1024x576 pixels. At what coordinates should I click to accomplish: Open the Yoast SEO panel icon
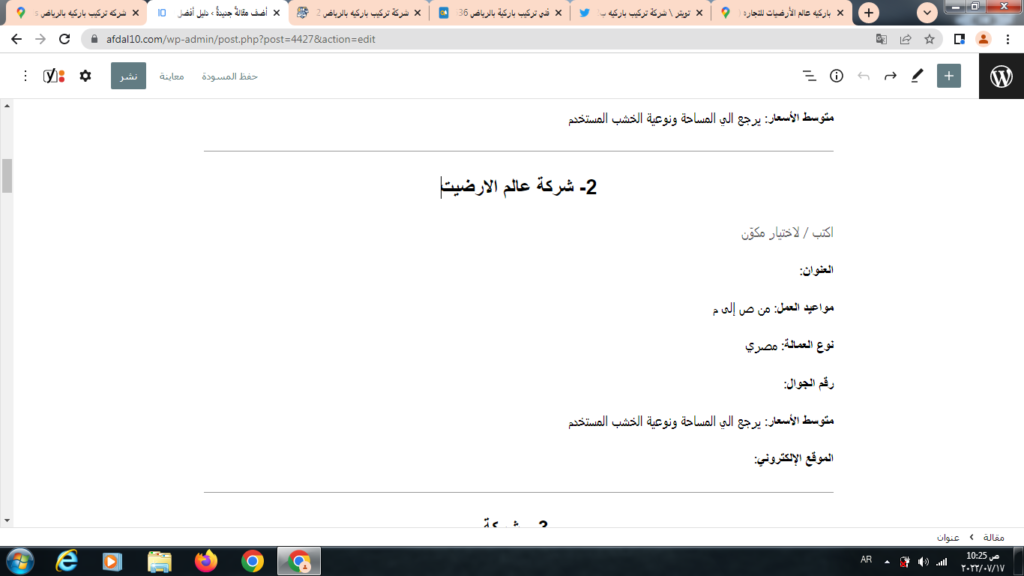click(54, 76)
